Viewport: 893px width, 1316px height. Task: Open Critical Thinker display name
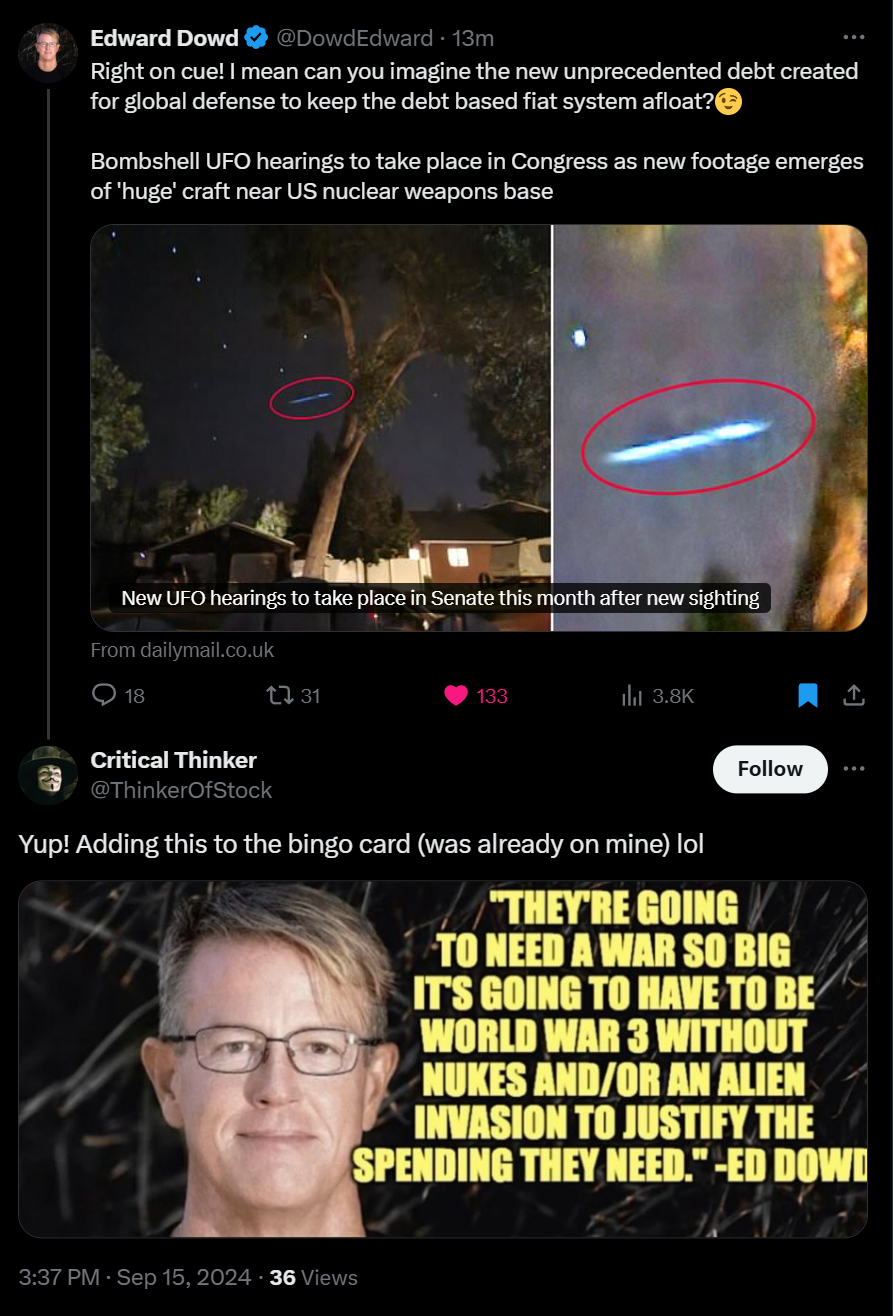(173, 760)
